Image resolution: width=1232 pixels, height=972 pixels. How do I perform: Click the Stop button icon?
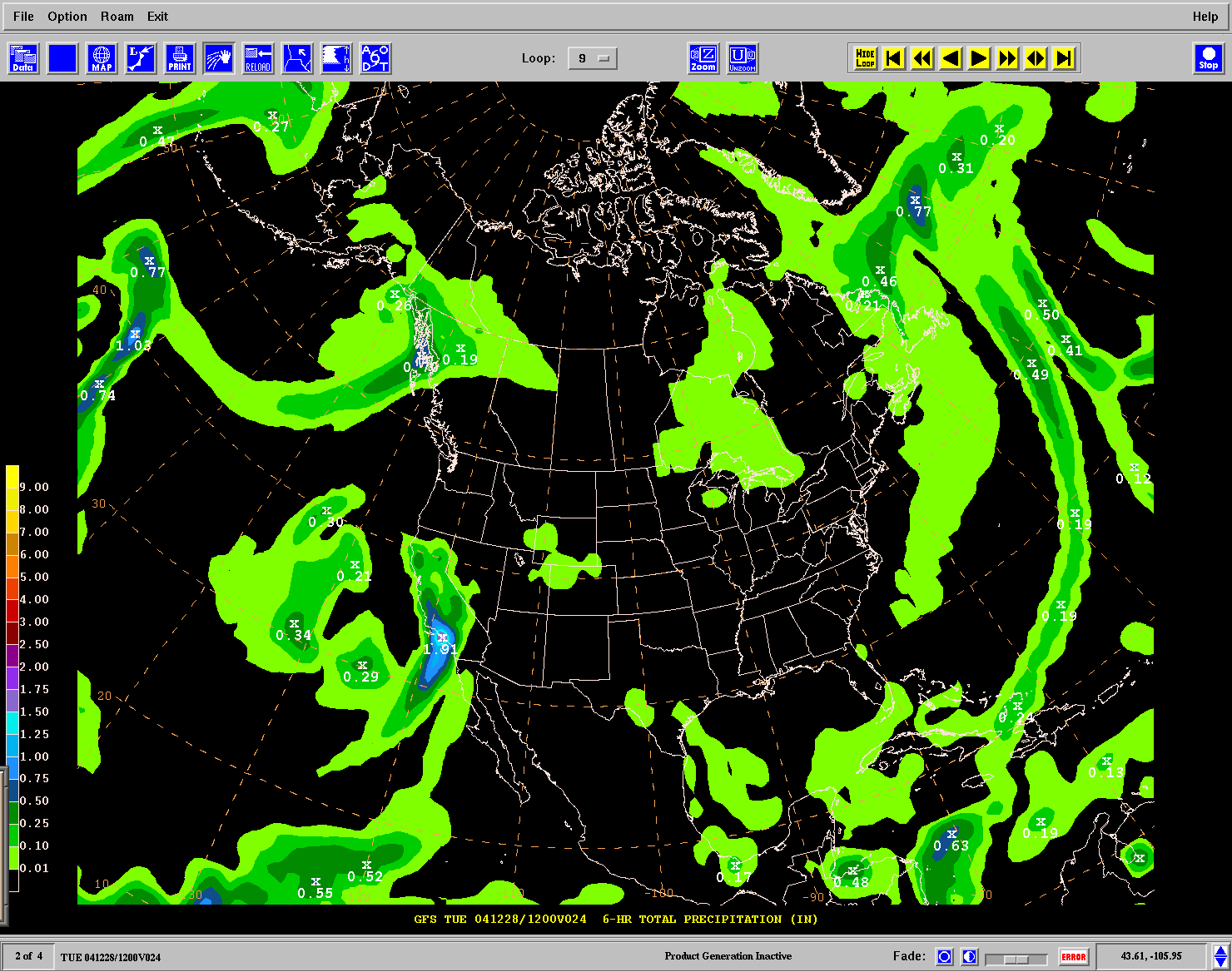[x=1208, y=59]
